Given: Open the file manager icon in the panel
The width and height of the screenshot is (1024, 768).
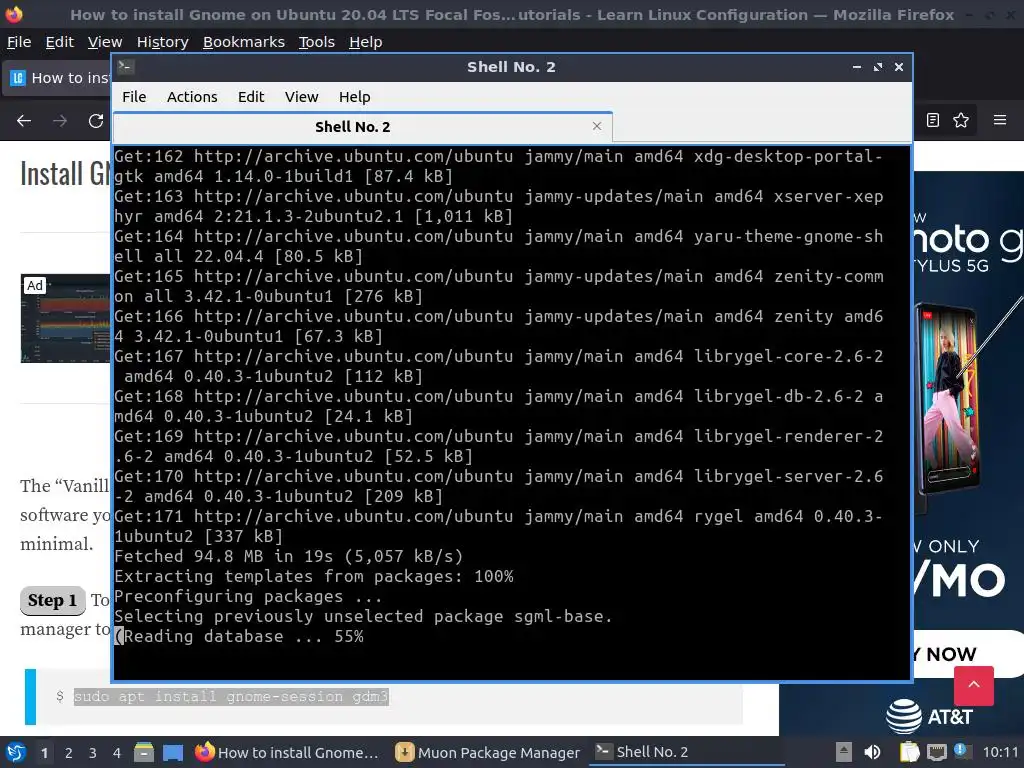Looking at the screenshot, I should point(144,752).
